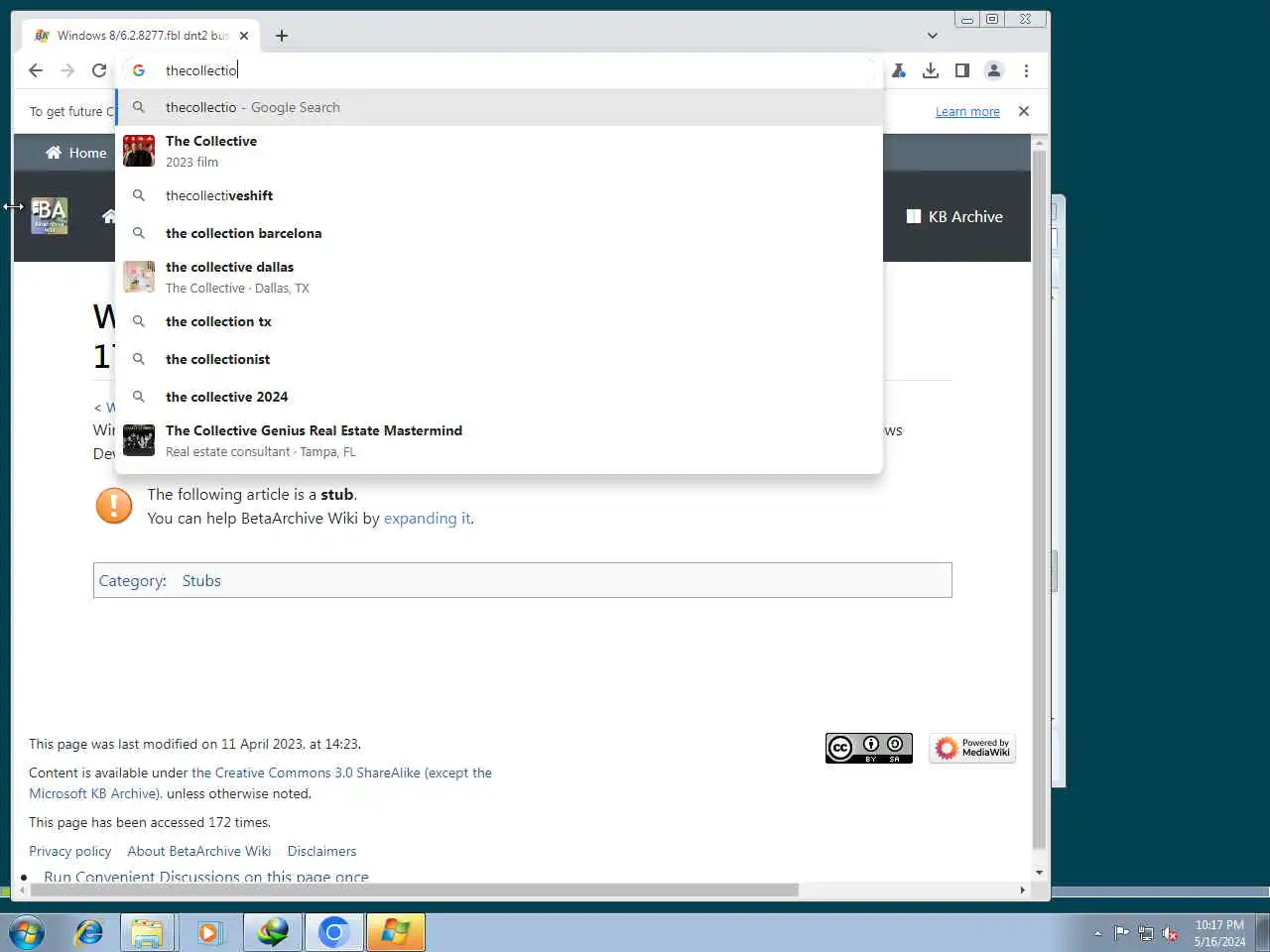This screenshot has height=952, width=1270.
Task: Pick the 'thecollectiveshift' suggestion
Action: click(499, 195)
